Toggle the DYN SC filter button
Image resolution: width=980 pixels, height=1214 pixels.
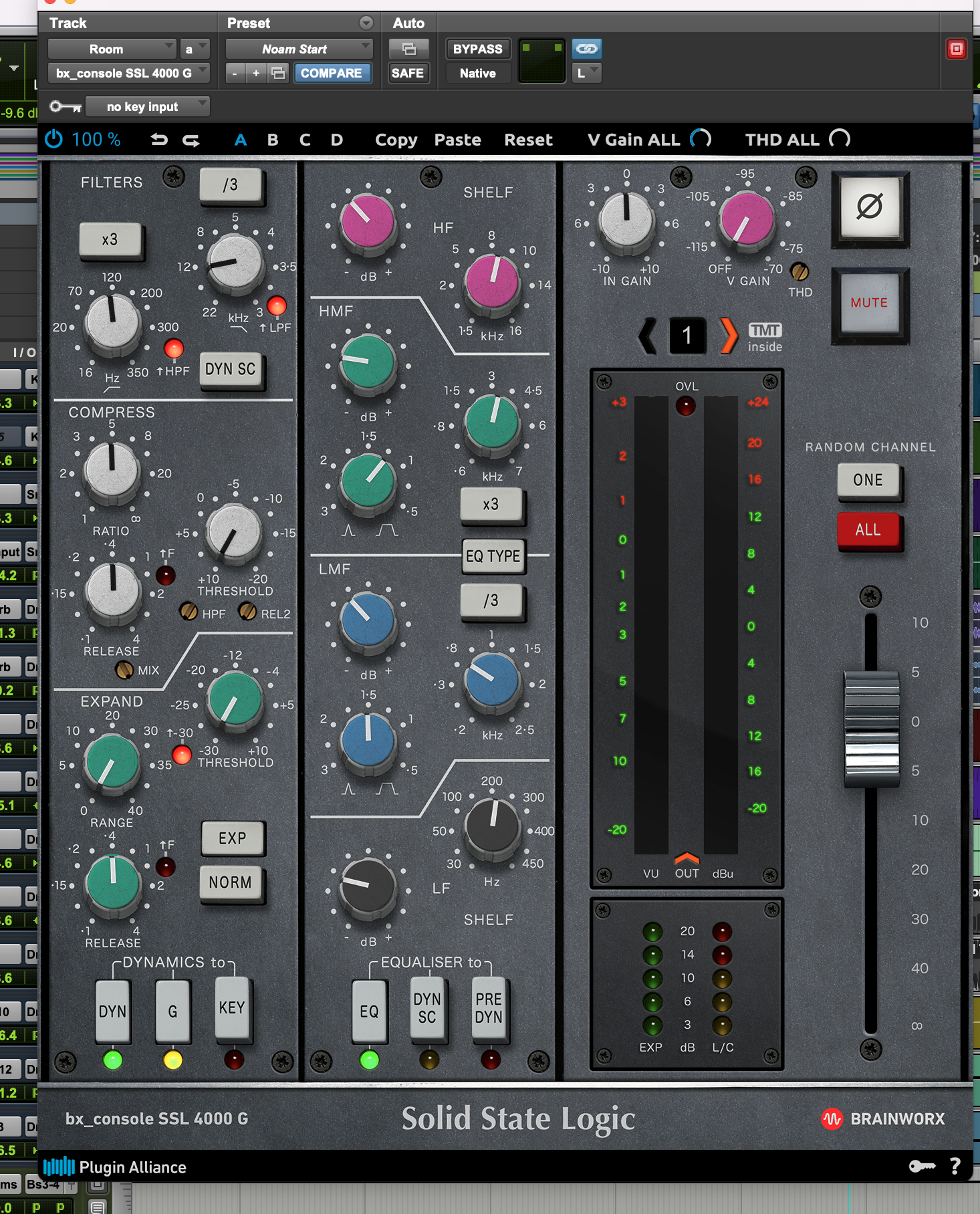coord(231,369)
